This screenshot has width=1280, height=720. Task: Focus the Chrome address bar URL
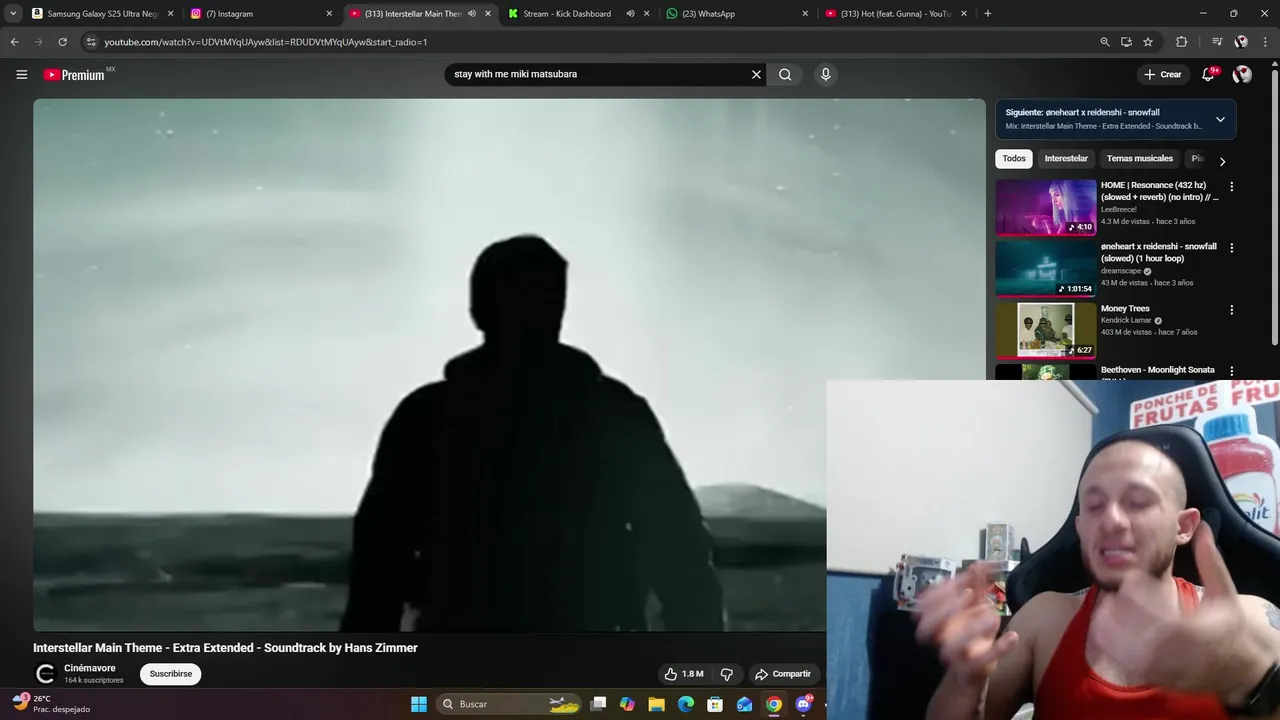click(x=265, y=42)
